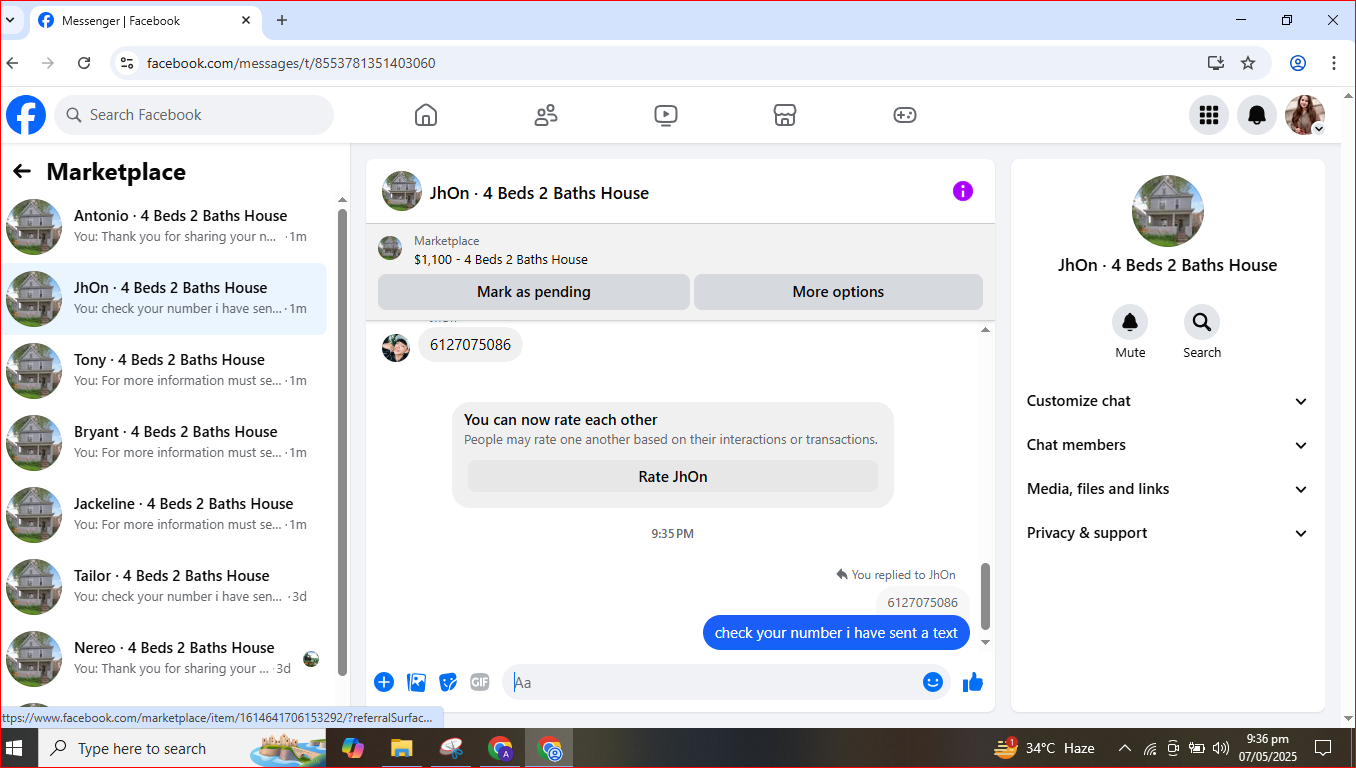Click the 6127075086 incoming message bubble
The image size is (1356, 768).
click(470, 345)
